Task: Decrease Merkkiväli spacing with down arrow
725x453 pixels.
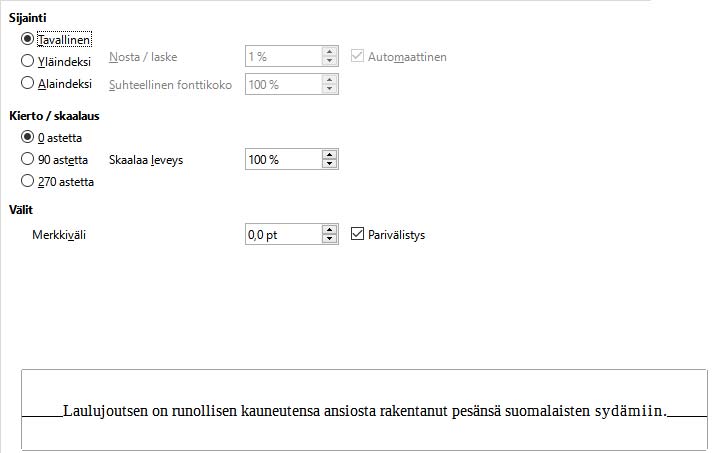Action: click(329, 239)
